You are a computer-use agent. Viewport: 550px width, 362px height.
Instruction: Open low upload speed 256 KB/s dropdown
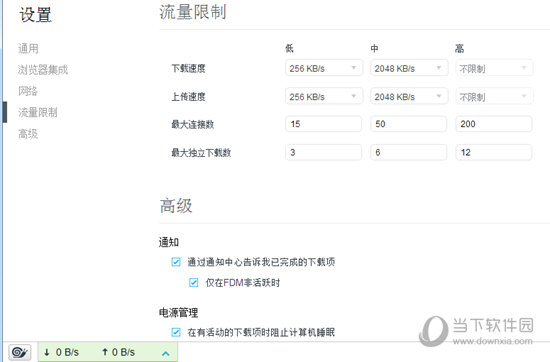(323, 96)
